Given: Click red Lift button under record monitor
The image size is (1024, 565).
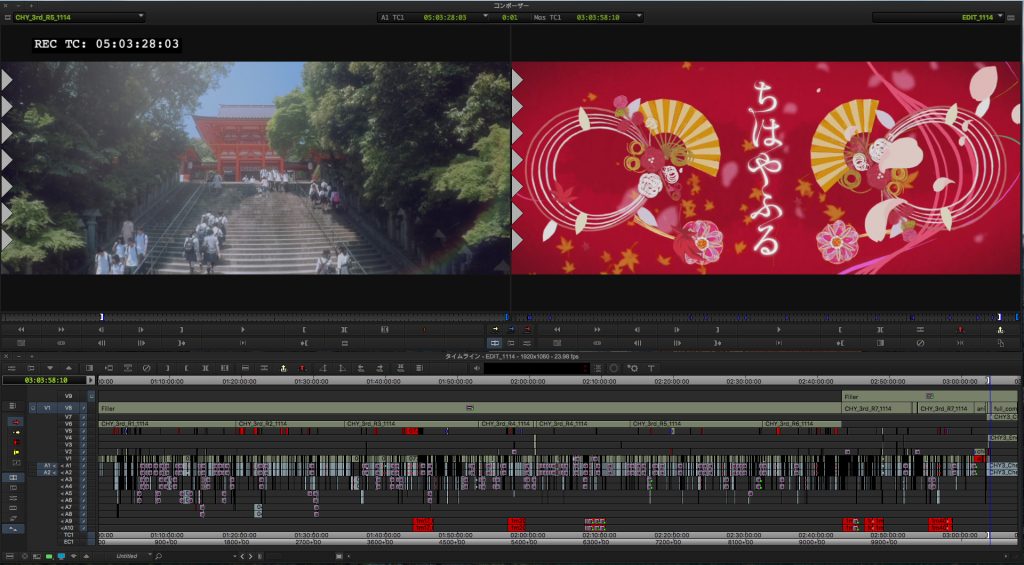Looking at the screenshot, I should (961, 330).
